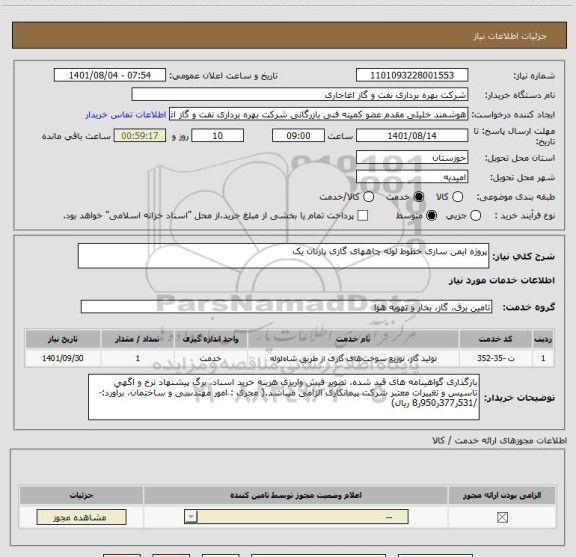Click the شماره نیاز field 1101093228001553
The width and height of the screenshot is (576, 557).
[412, 75]
